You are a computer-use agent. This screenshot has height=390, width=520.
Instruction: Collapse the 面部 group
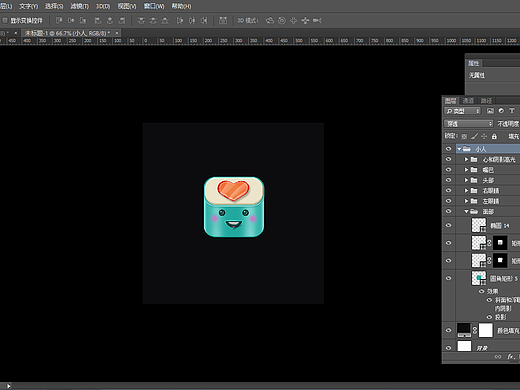pyautogui.click(x=467, y=211)
